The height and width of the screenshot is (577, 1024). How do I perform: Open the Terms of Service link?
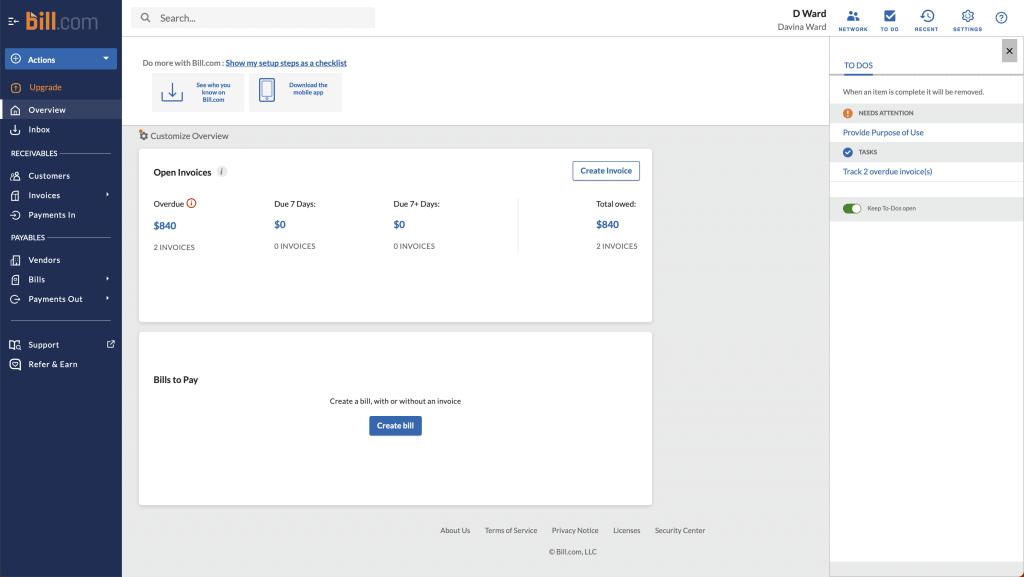coord(511,531)
